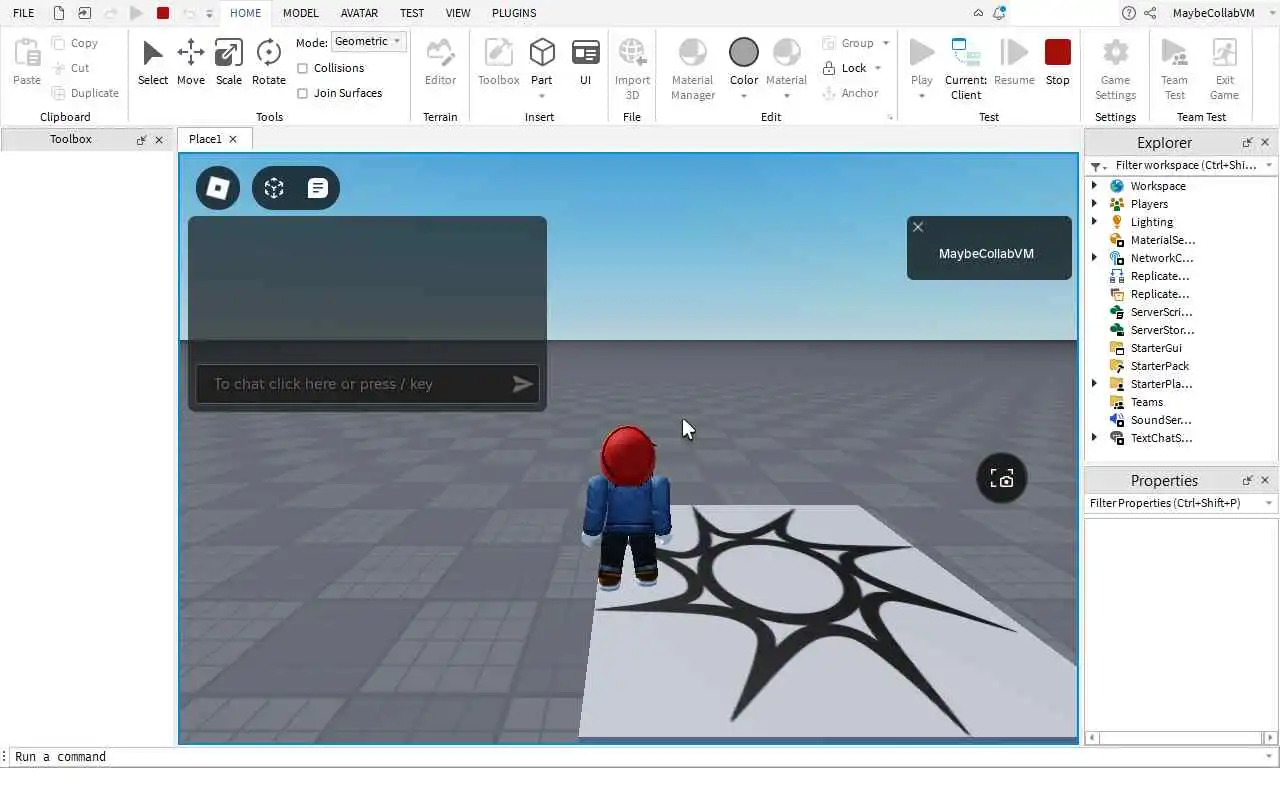Open the notifications bell
1280x800 pixels.
999,13
